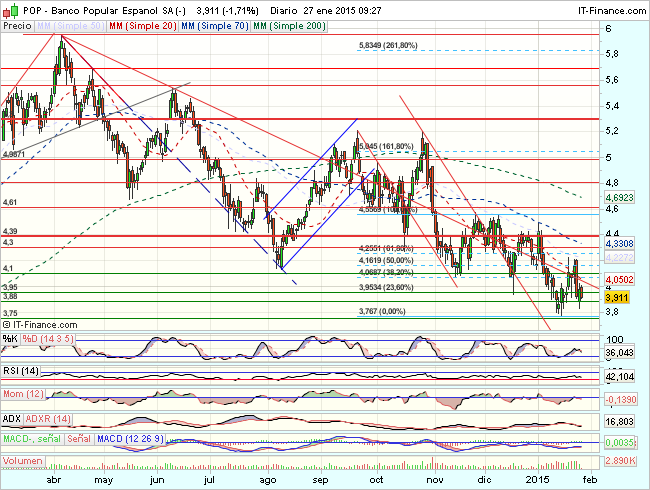The image size is (650, 490).
Task: Click the red 4,0502 price tag on axis
Action: click(620, 281)
